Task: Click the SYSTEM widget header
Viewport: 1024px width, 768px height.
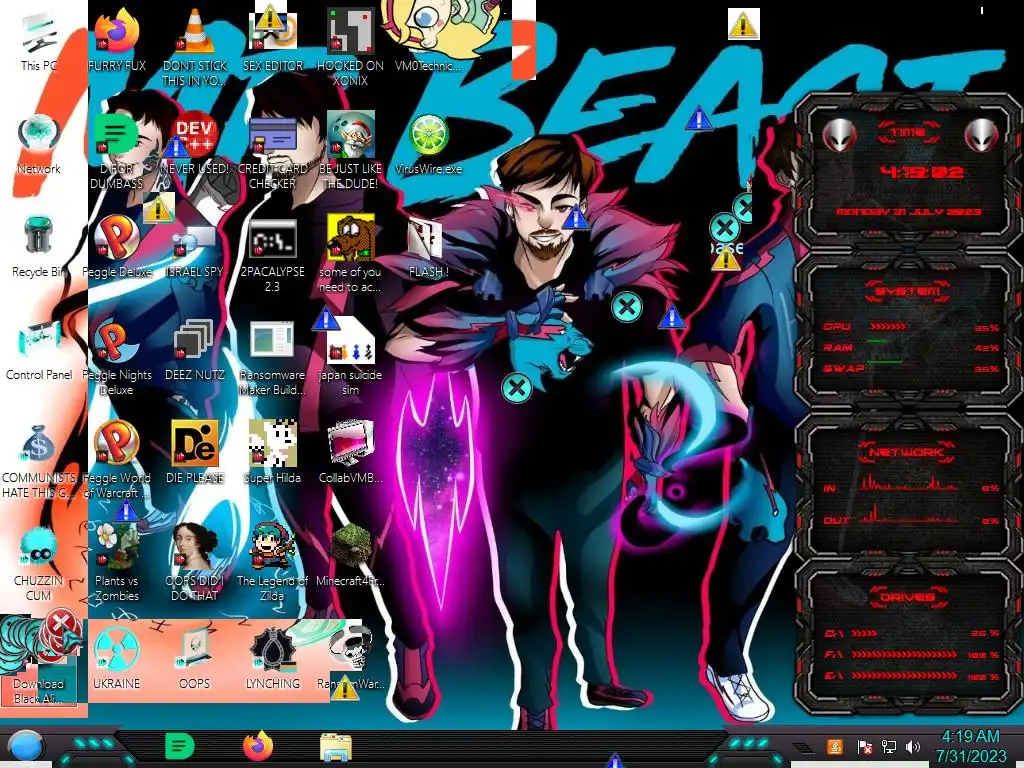Action: (908, 291)
